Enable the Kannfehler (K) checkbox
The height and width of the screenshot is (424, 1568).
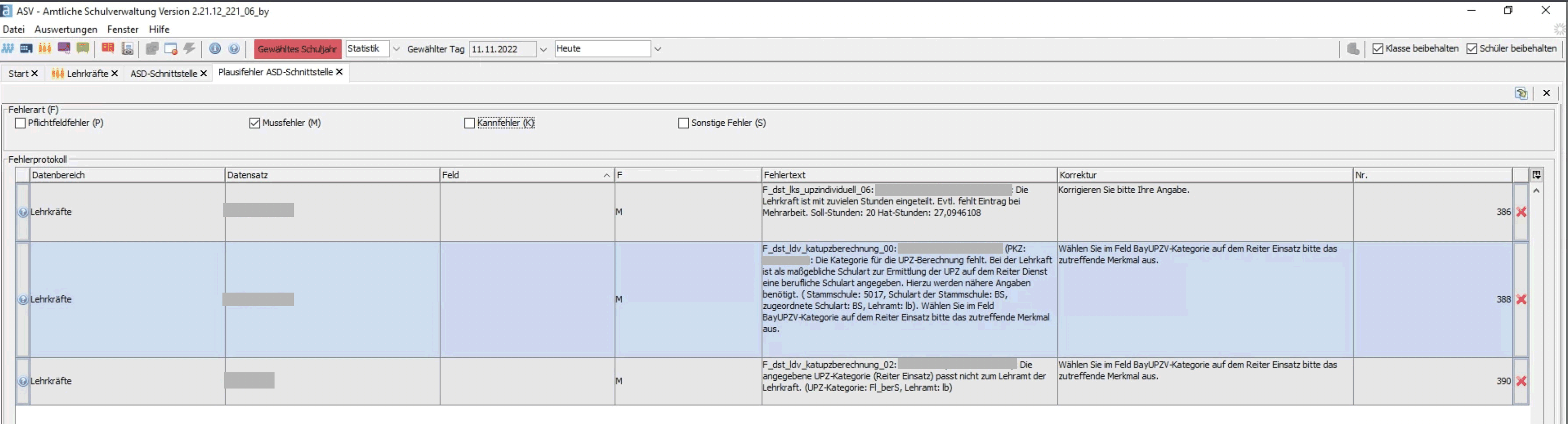coord(469,123)
